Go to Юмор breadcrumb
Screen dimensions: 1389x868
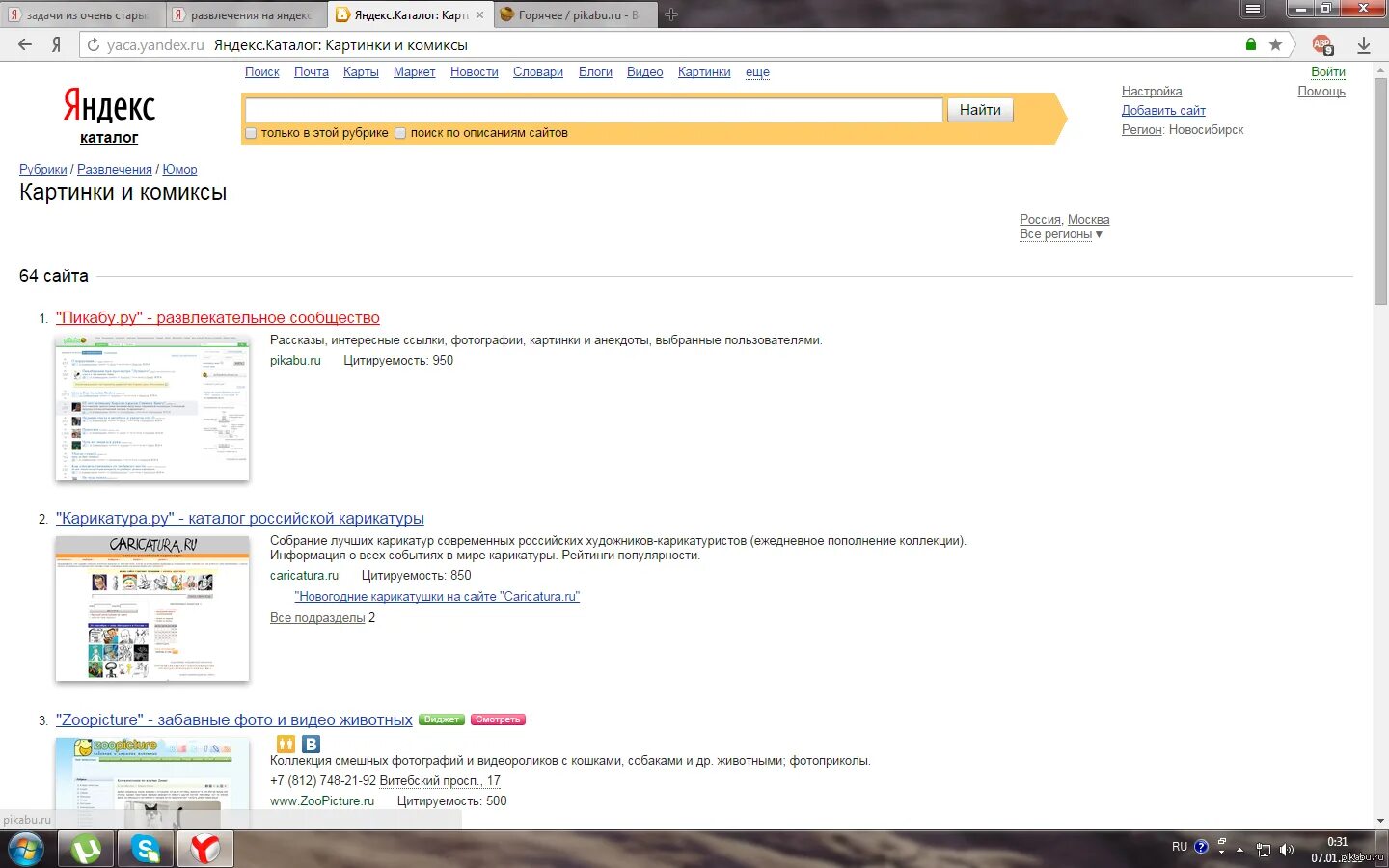pyautogui.click(x=179, y=170)
